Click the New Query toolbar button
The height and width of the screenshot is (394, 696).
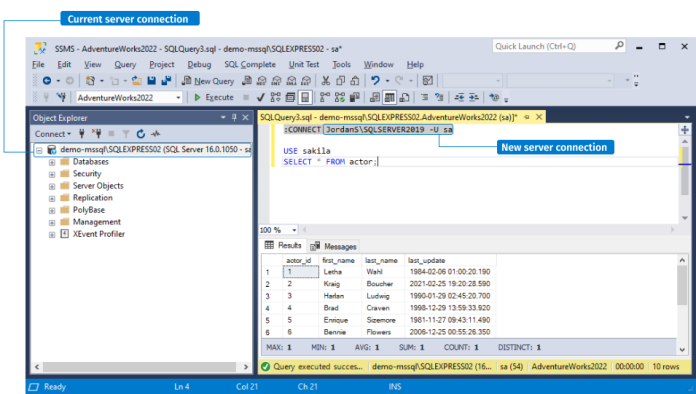[x=208, y=81]
